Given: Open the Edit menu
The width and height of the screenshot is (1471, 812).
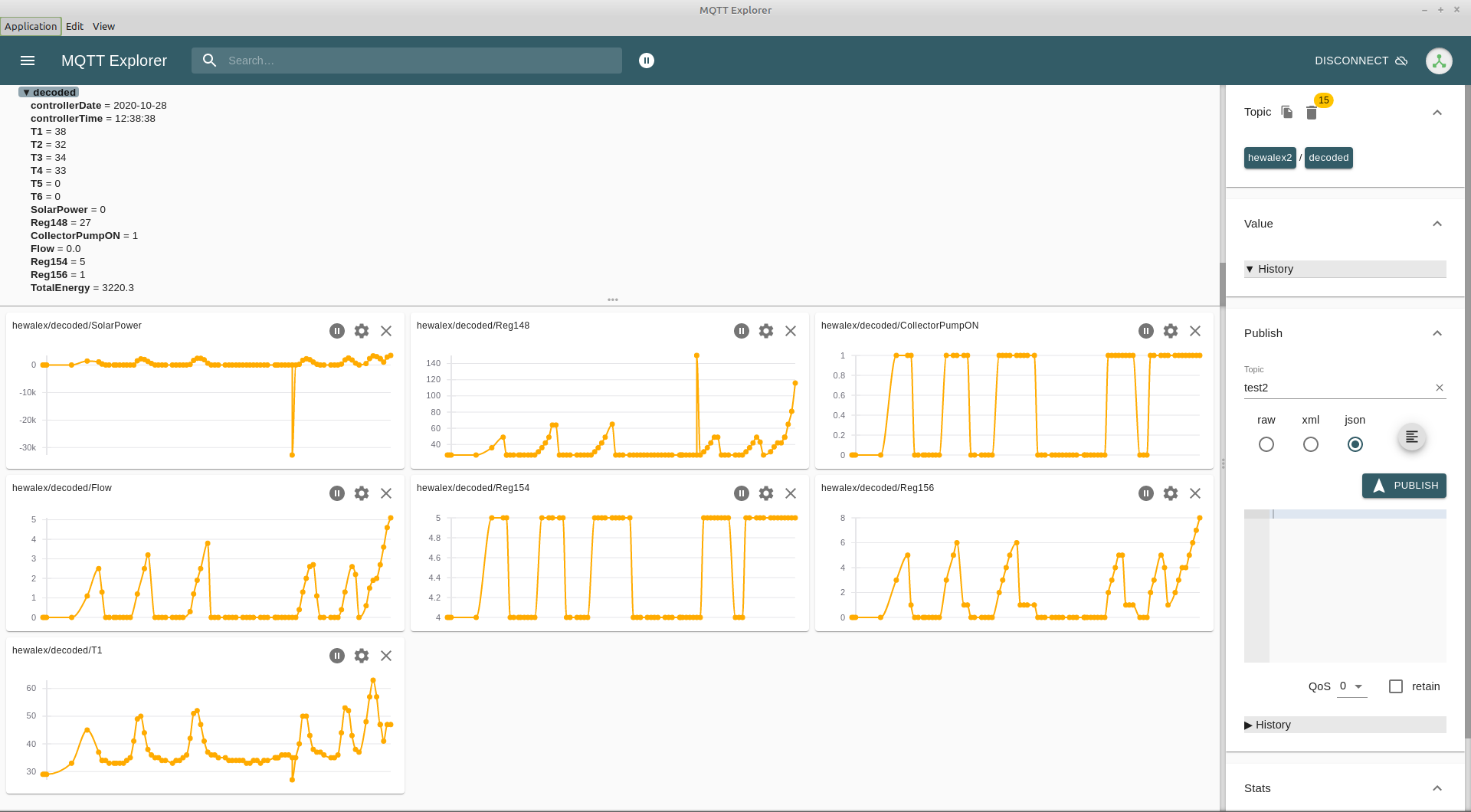Looking at the screenshot, I should (74, 26).
